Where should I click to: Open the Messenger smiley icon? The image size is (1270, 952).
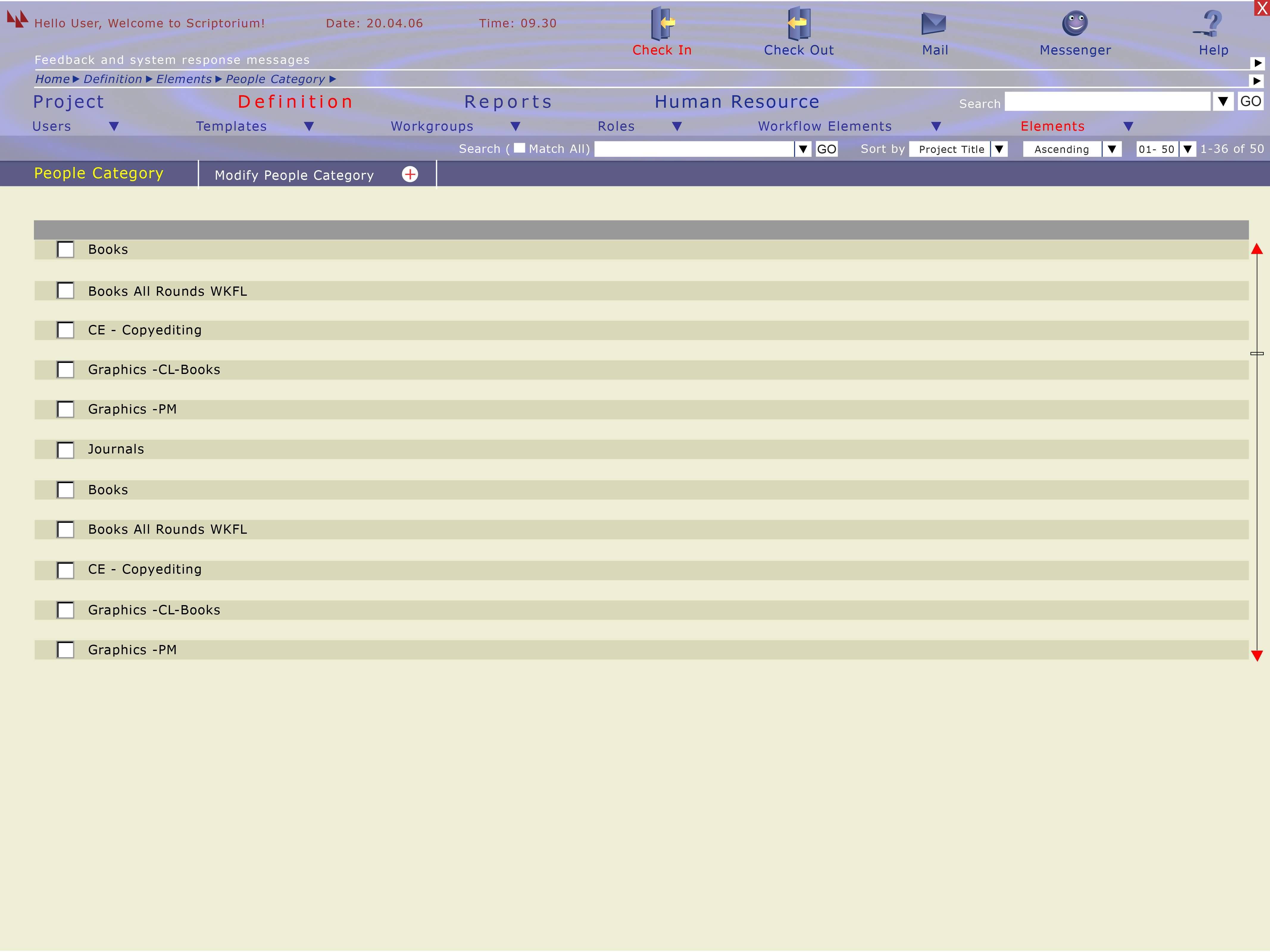(x=1075, y=23)
